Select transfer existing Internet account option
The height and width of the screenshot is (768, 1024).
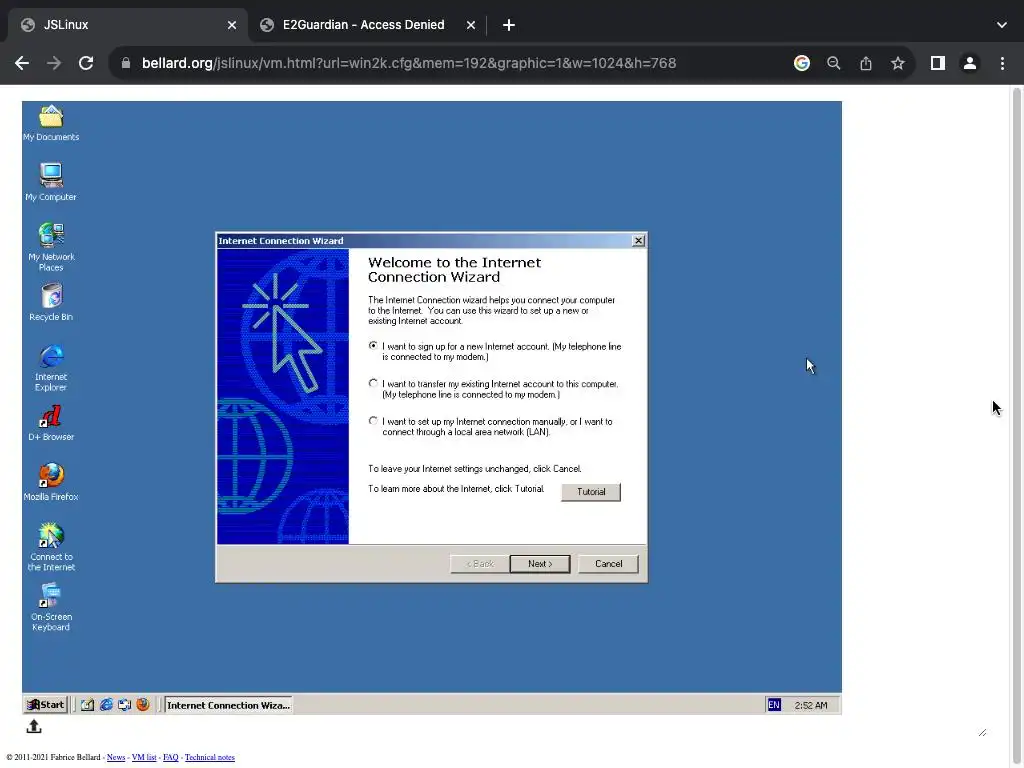(373, 383)
